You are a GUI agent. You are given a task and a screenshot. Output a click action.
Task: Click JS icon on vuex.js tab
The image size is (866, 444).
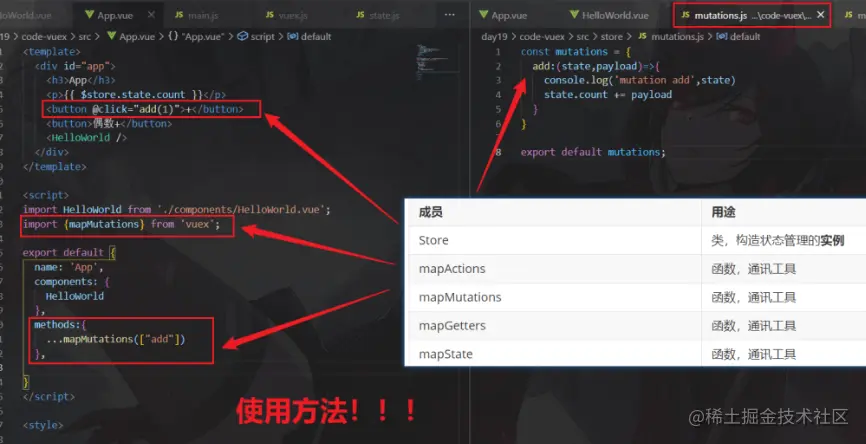(270, 15)
